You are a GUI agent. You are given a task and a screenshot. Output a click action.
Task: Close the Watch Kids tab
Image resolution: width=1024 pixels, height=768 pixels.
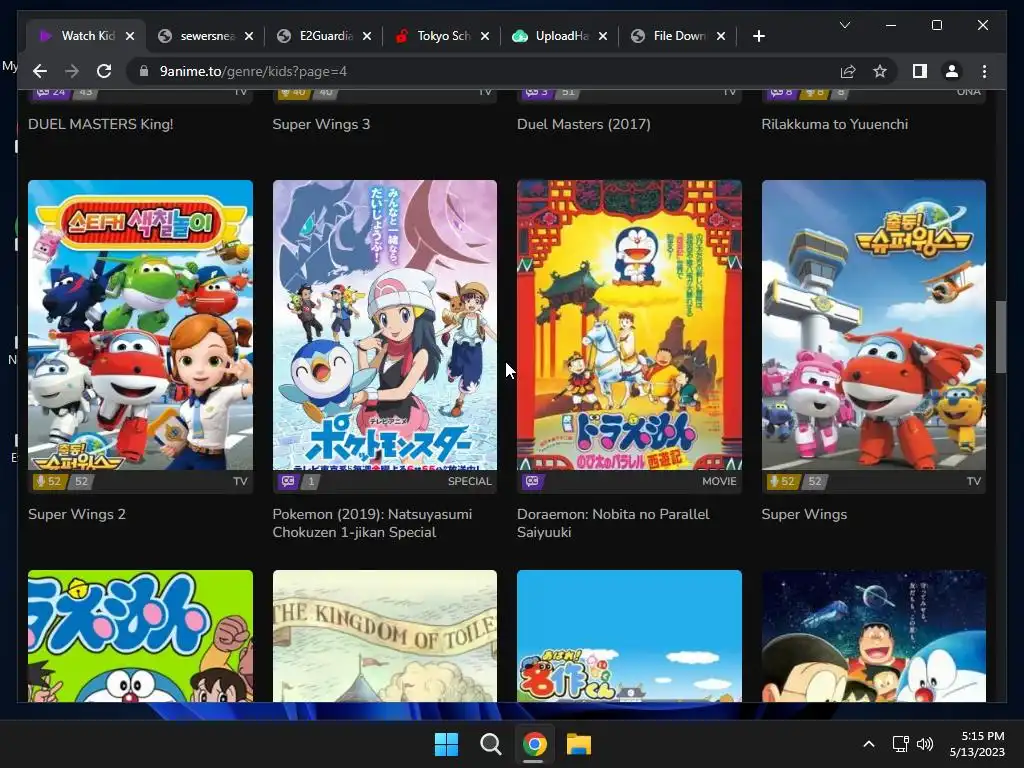pyautogui.click(x=130, y=36)
